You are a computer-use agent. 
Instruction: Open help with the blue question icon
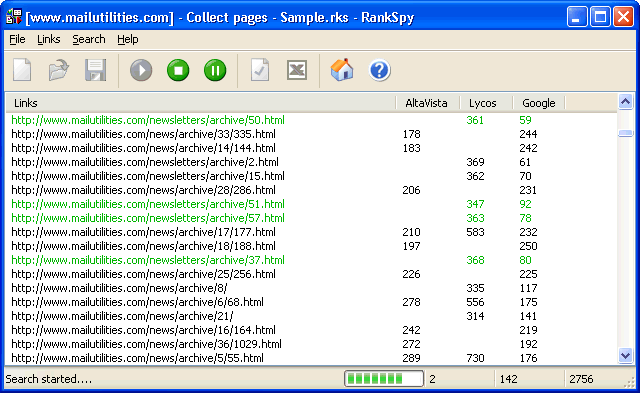tap(380, 70)
